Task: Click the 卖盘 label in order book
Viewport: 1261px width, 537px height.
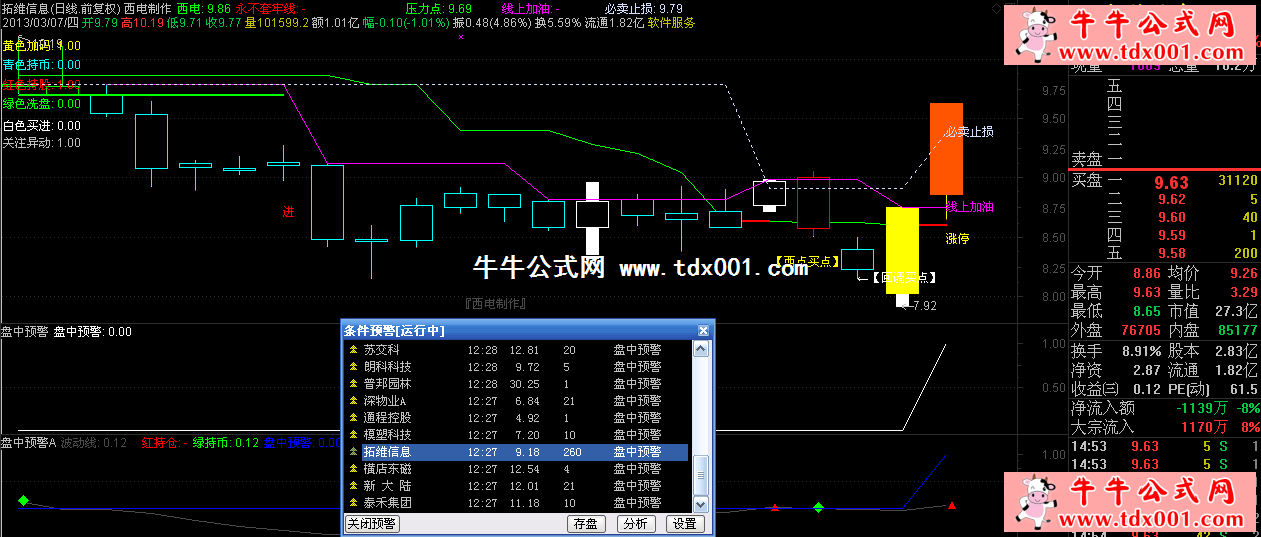Action: coord(1087,159)
